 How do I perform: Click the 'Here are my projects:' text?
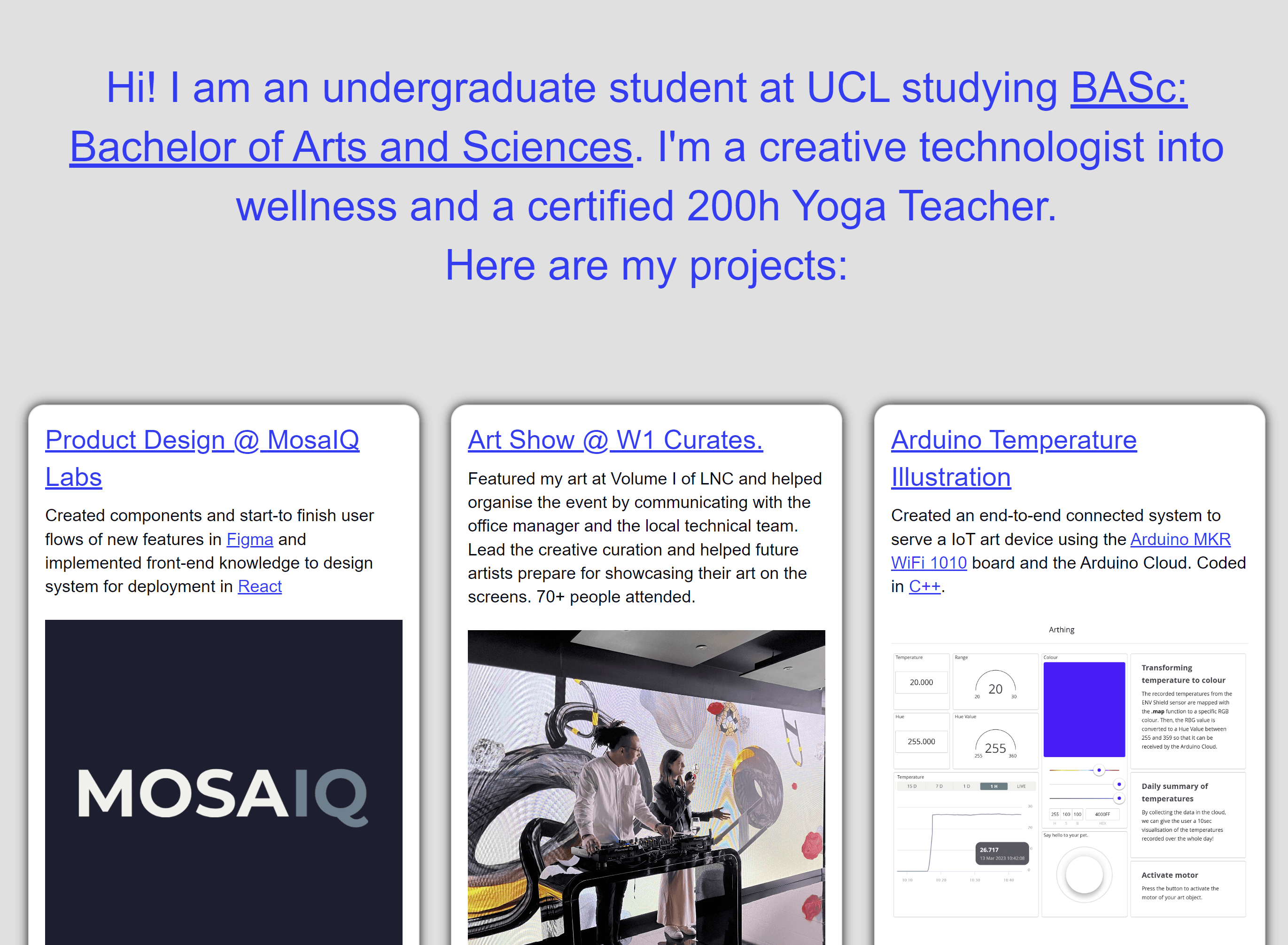click(x=646, y=266)
